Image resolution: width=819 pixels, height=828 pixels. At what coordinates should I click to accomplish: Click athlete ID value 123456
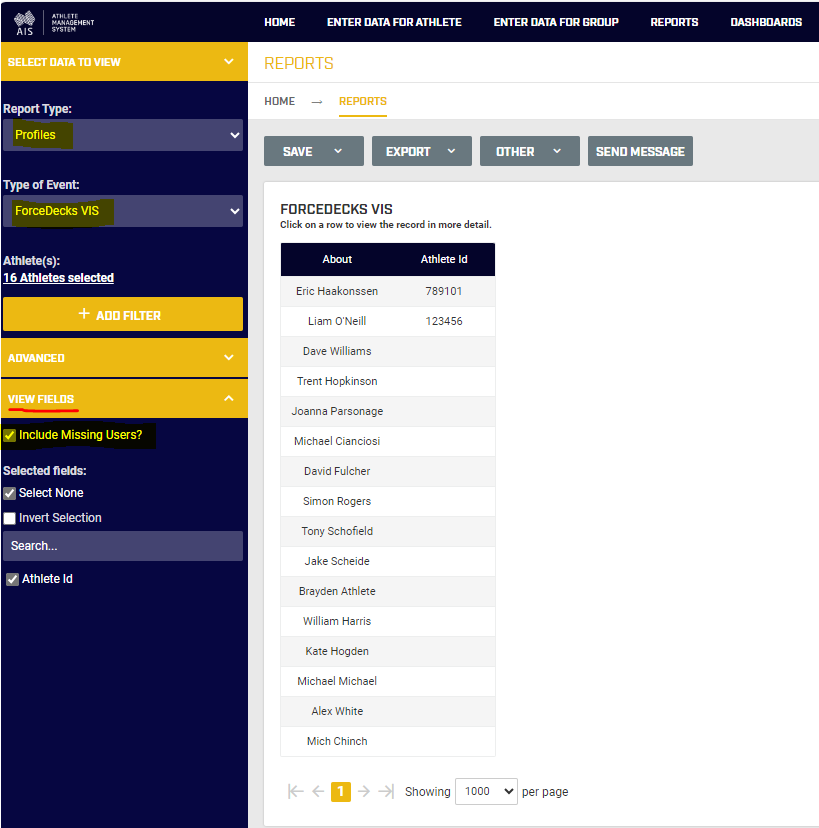(444, 321)
